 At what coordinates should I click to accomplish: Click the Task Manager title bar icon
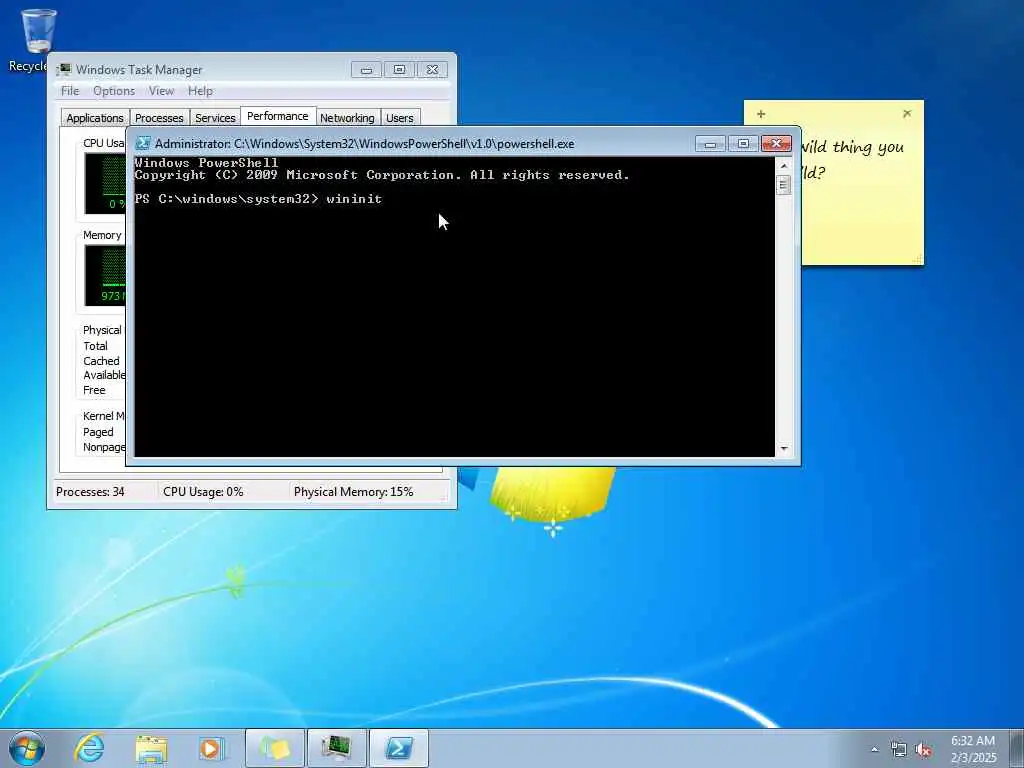(x=63, y=69)
